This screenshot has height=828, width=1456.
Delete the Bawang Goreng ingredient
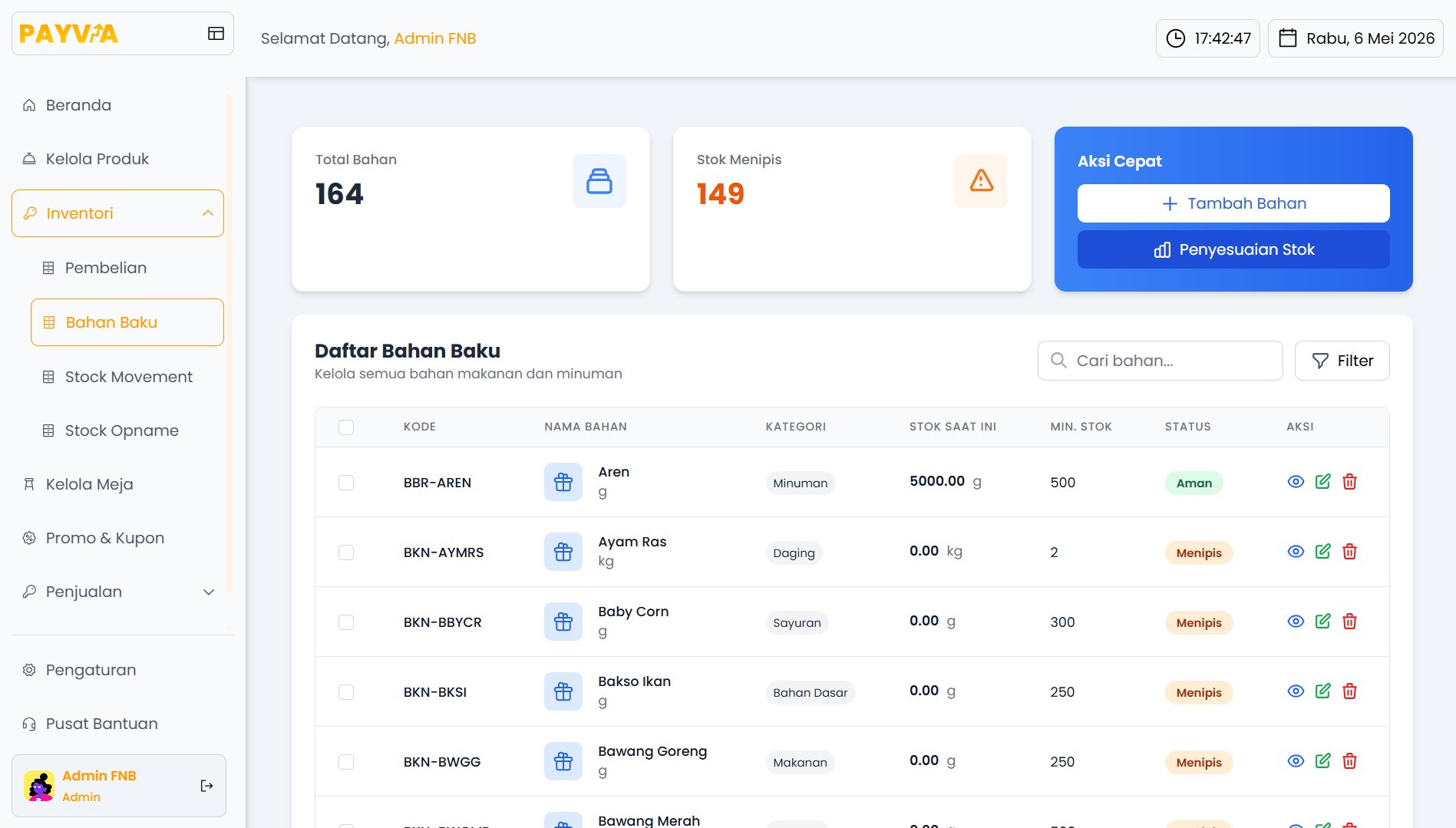click(1349, 761)
